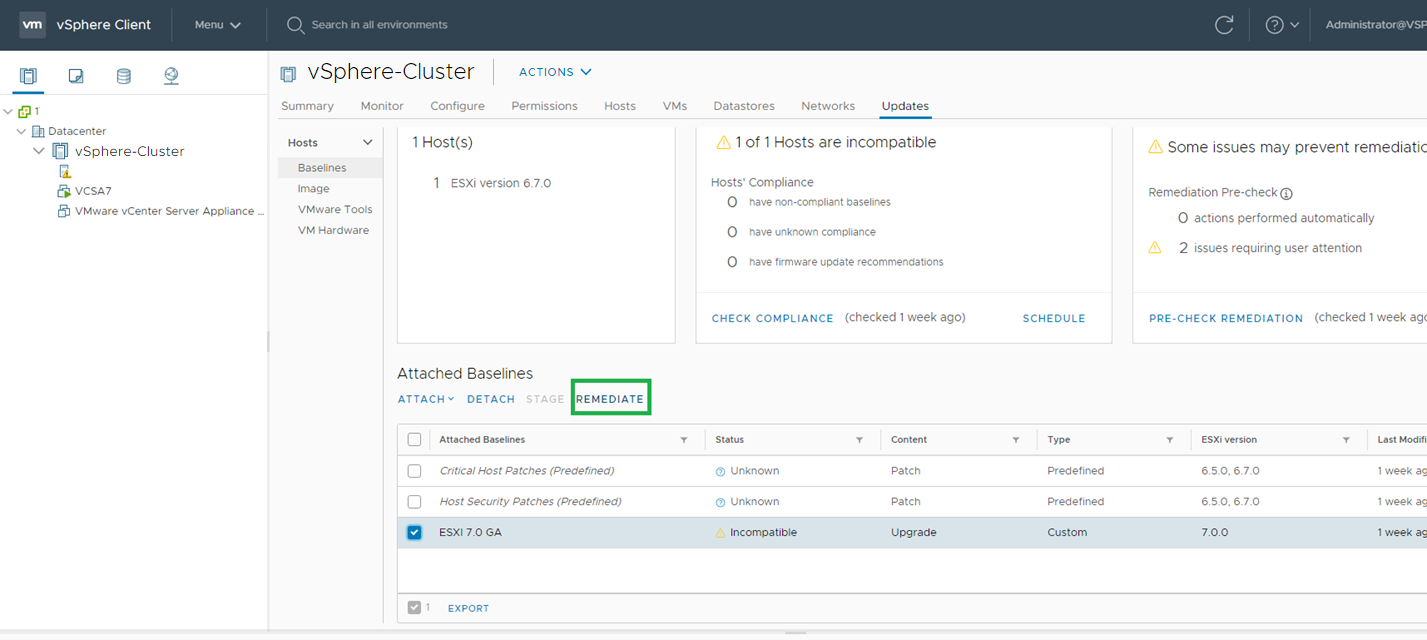Check the Host Security Patches row checkbox
1427x640 pixels.
pos(414,501)
